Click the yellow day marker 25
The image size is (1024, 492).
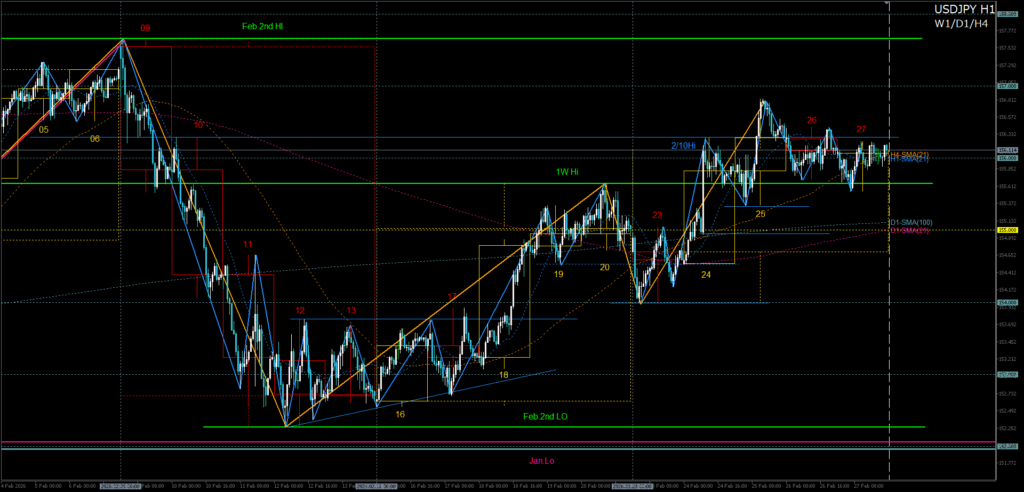click(x=760, y=214)
